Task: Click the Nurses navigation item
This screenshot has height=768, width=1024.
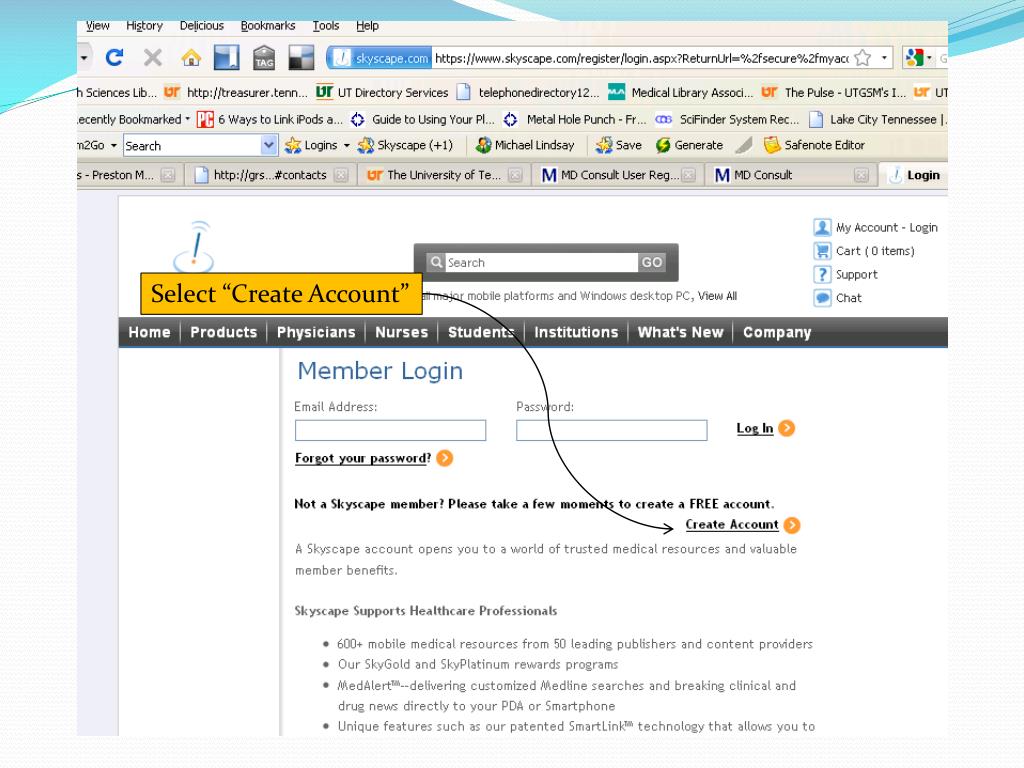Action: click(402, 332)
